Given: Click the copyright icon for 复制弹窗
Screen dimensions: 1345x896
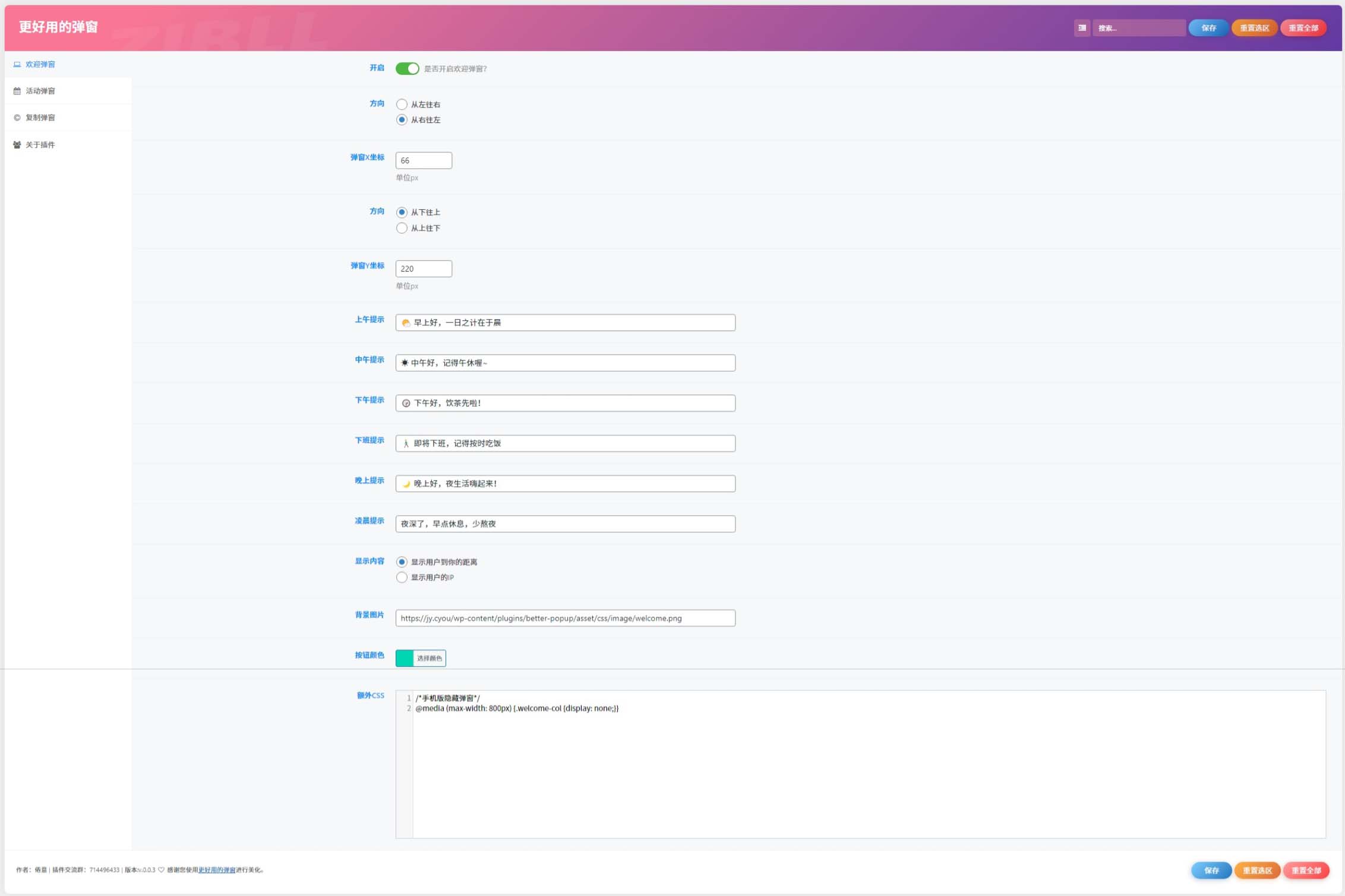Looking at the screenshot, I should point(17,118).
